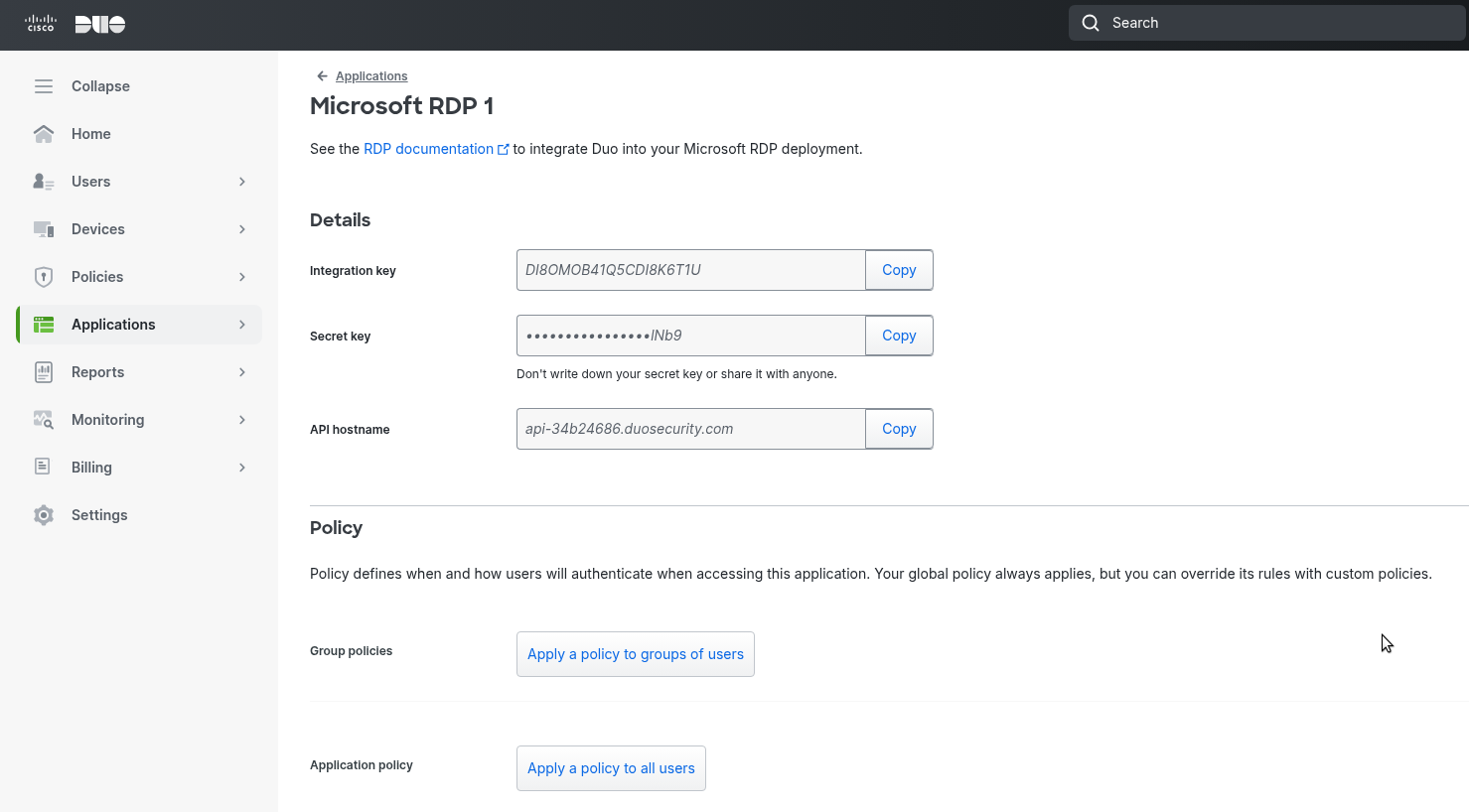The width and height of the screenshot is (1469, 812).
Task: Click the Cisco logo in header
Action: pyautogui.click(x=41, y=23)
